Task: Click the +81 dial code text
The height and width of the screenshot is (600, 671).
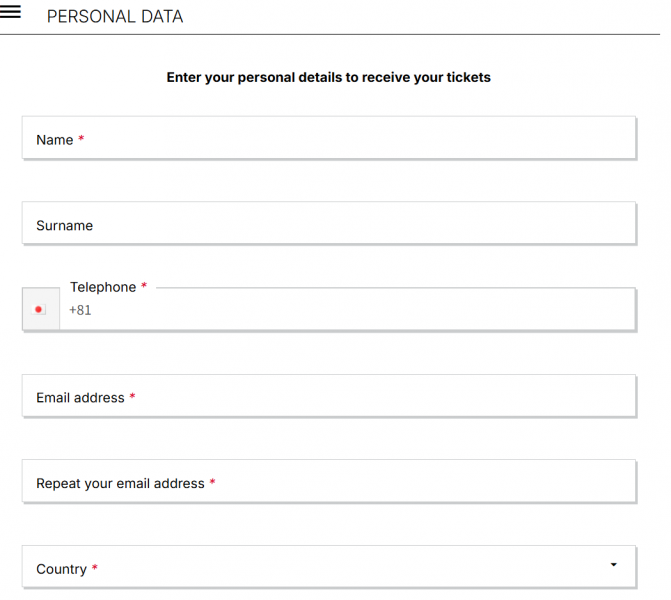Action: 80,310
